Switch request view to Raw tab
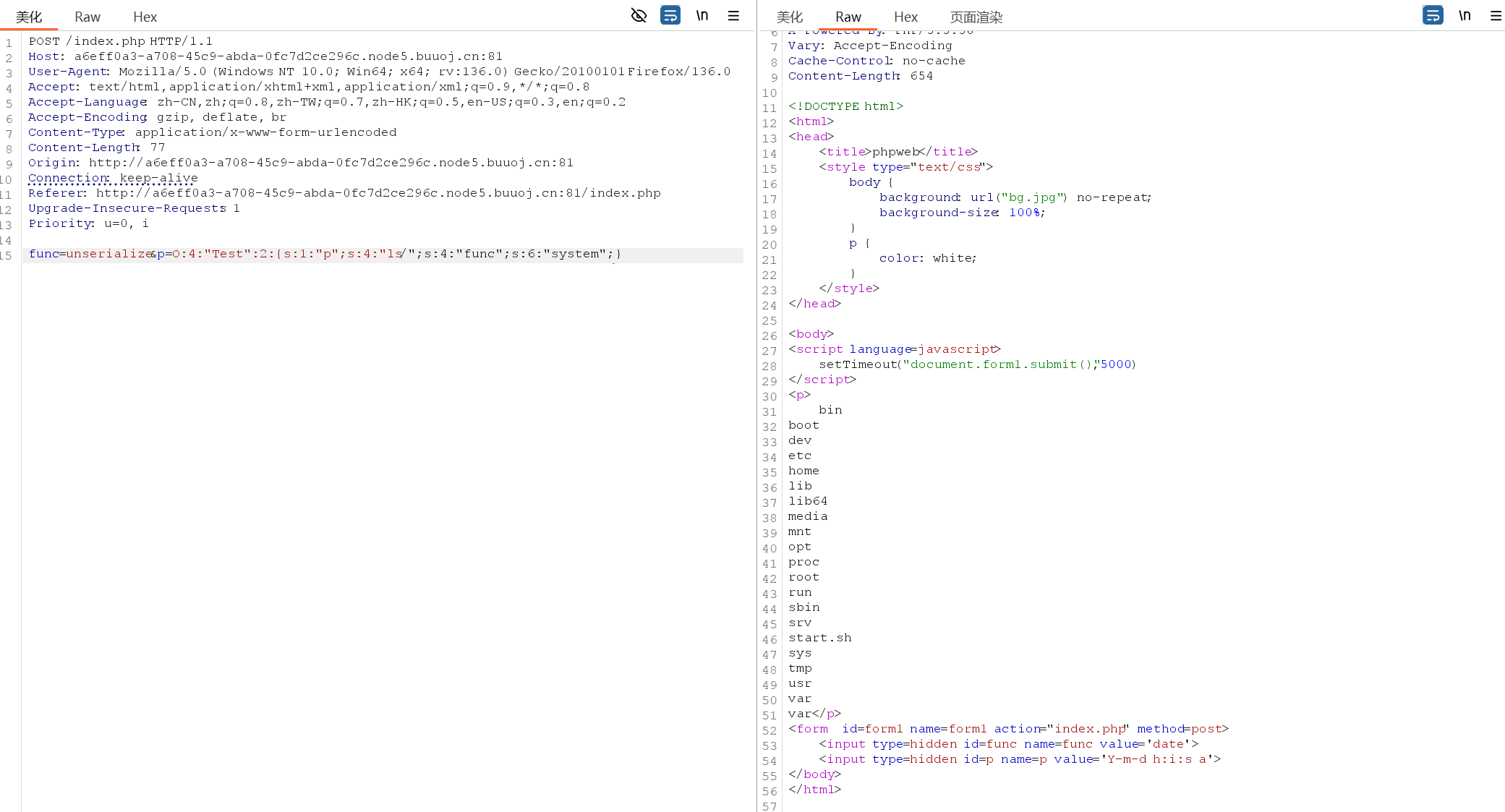Screen dimensions: 1505x812 88,17
